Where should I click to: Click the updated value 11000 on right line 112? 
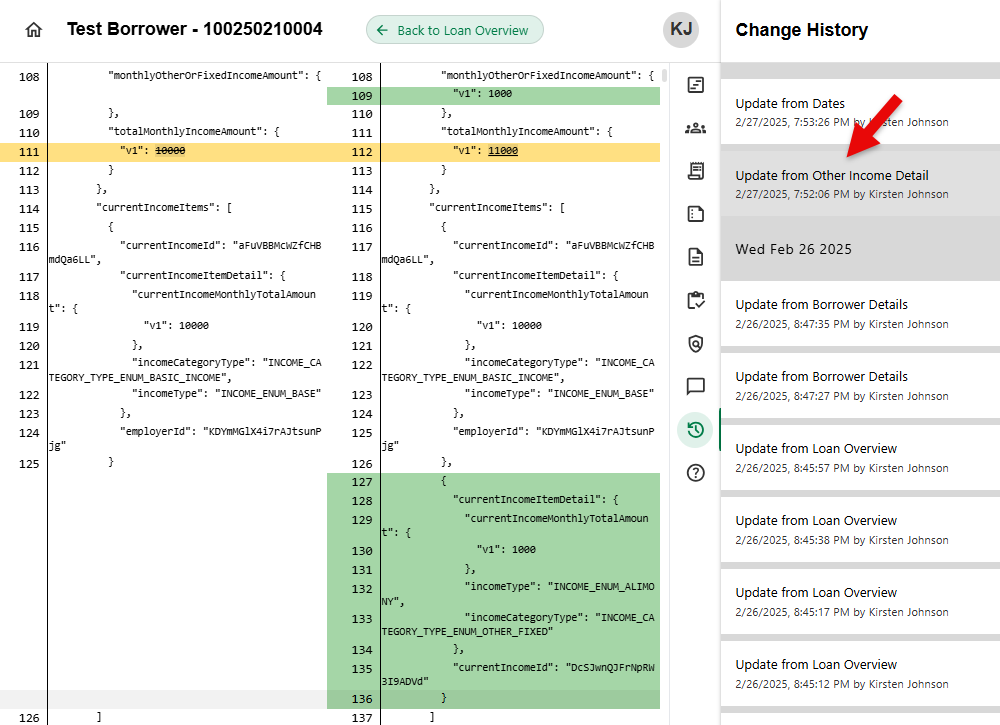point(503,151)
